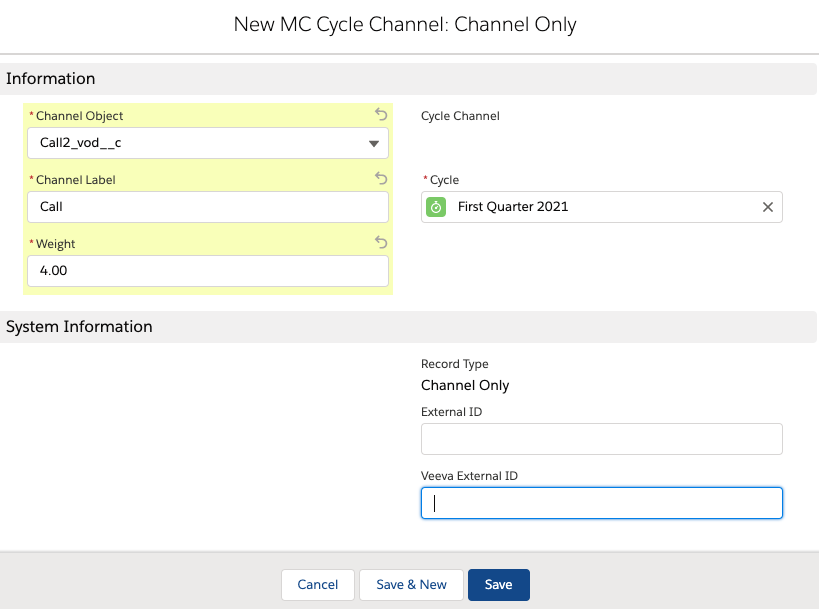Click First Quarter 2021 in Cycle lookup
Screen dimensions: 819x609
513,207
